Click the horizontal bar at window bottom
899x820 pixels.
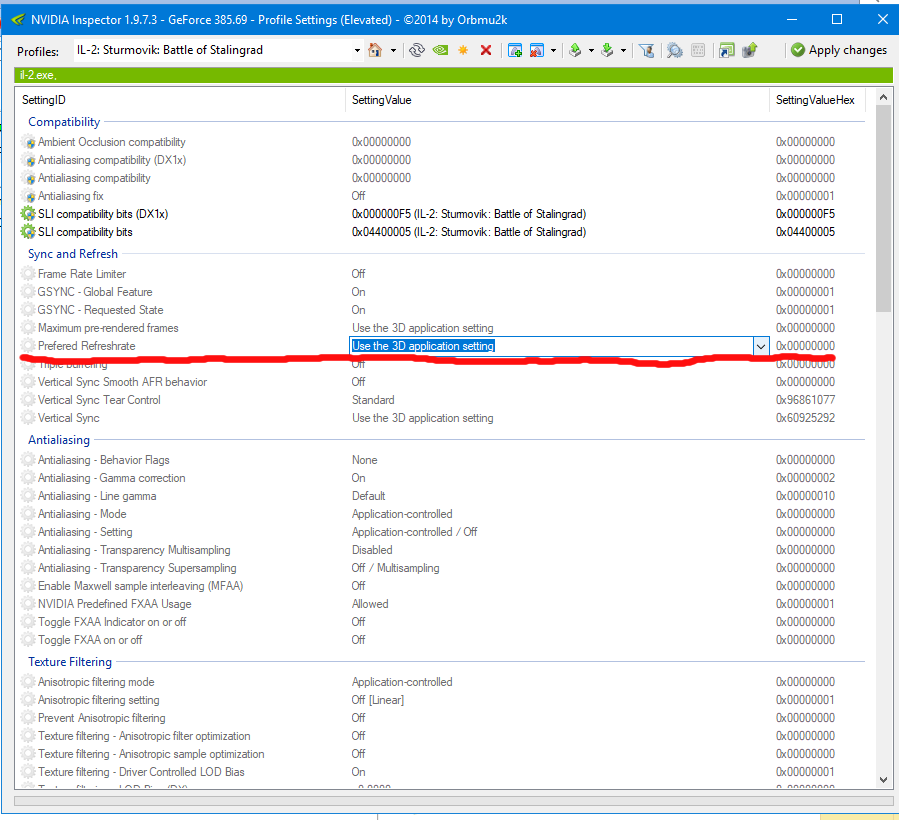click(453, 801)
